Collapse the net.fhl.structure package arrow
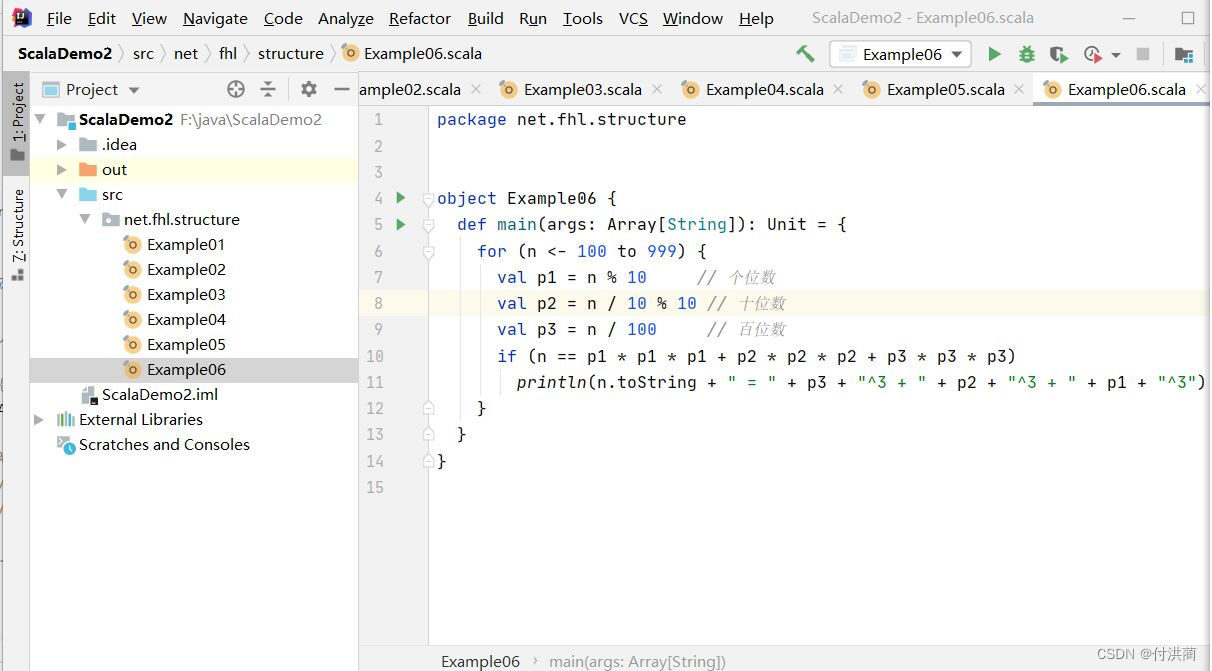Viewport: 1212px width, 671px height. [x=85, y=219]
